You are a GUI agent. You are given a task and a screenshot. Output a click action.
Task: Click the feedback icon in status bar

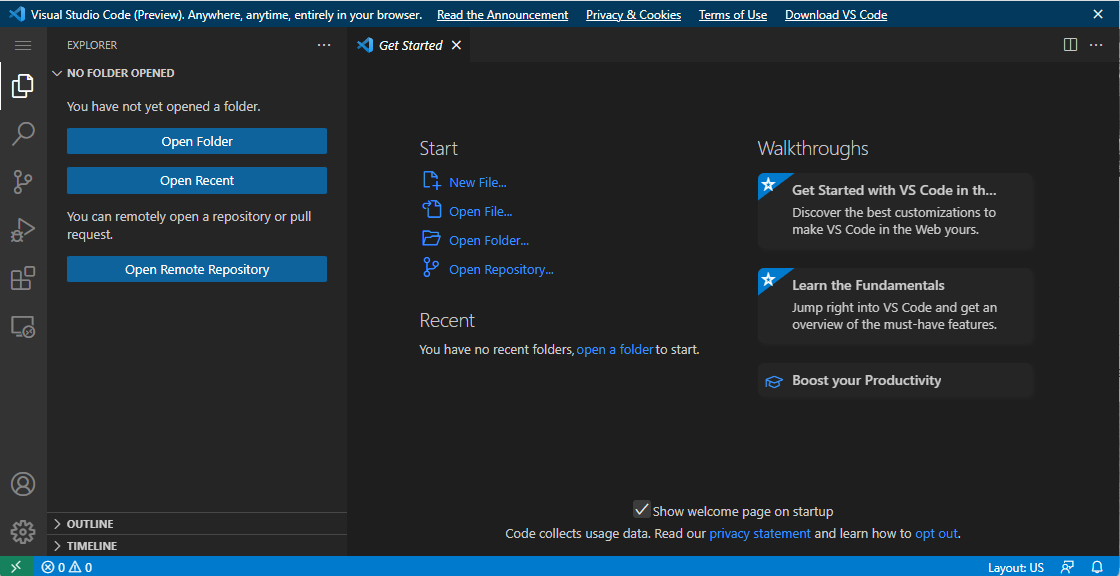click(x=1067, y=567)
